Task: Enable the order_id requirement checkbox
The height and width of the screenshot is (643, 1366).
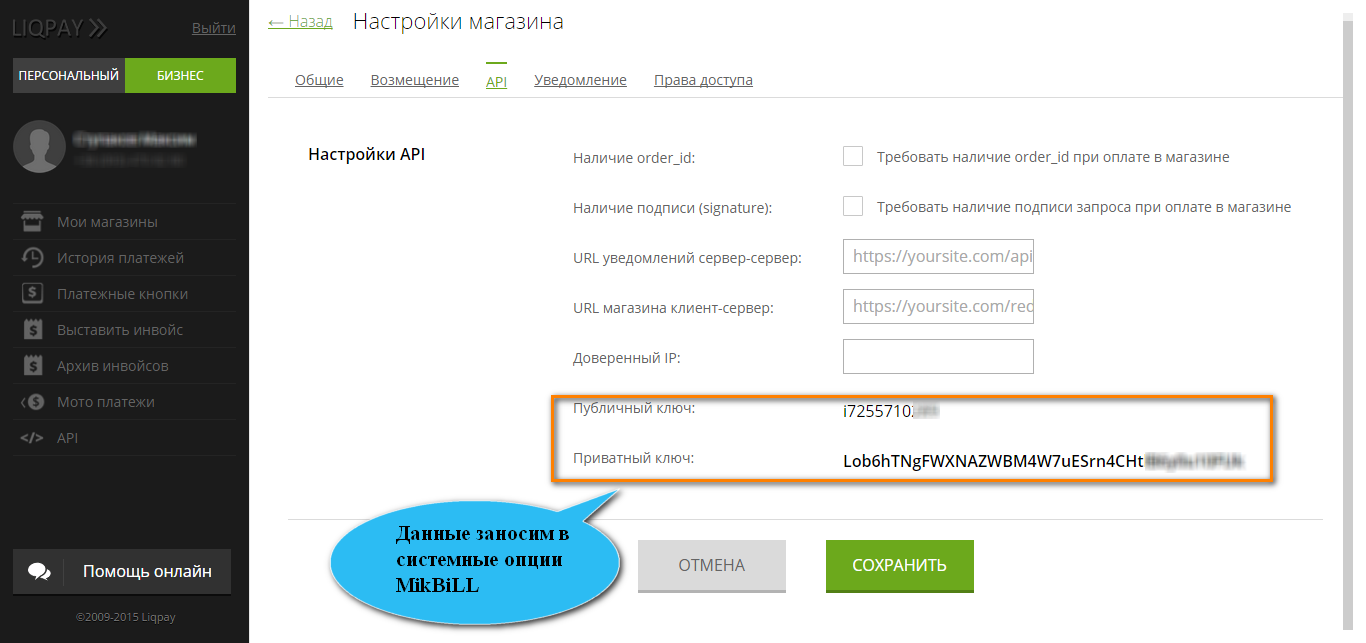Action: pos(853,156)
